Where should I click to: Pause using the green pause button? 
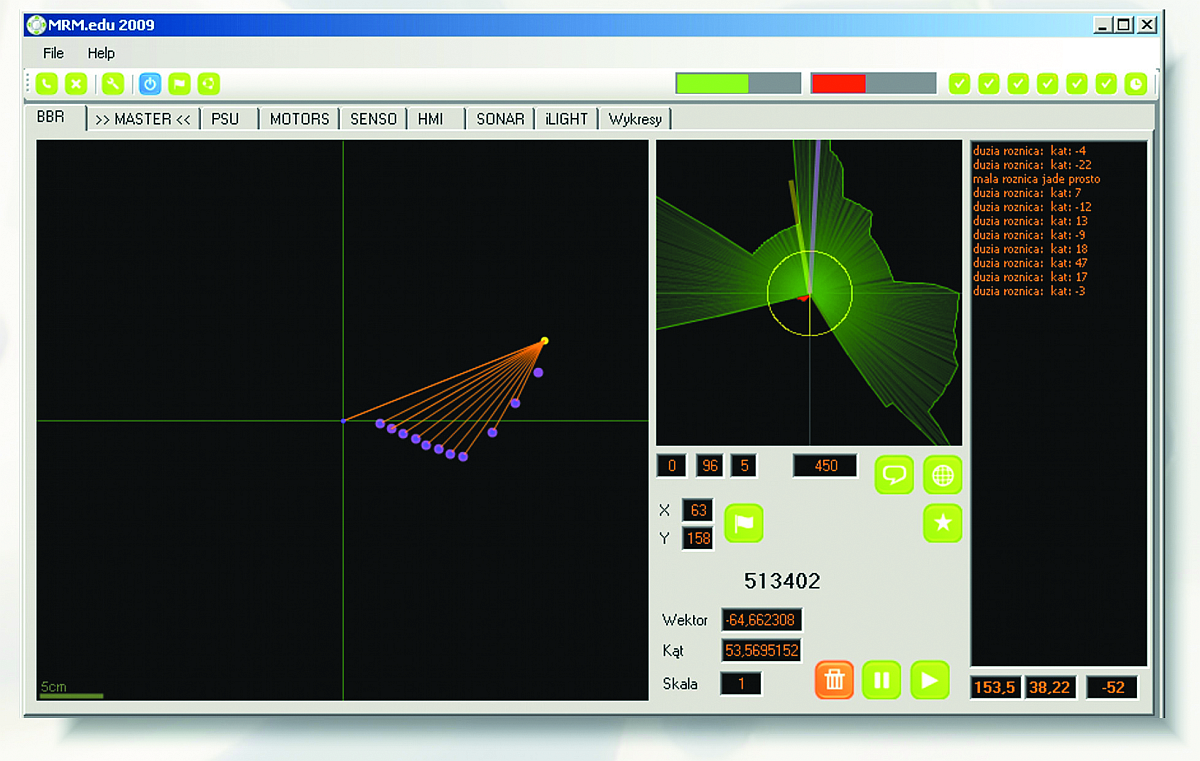pyautogui.click(x=882, y=681)
